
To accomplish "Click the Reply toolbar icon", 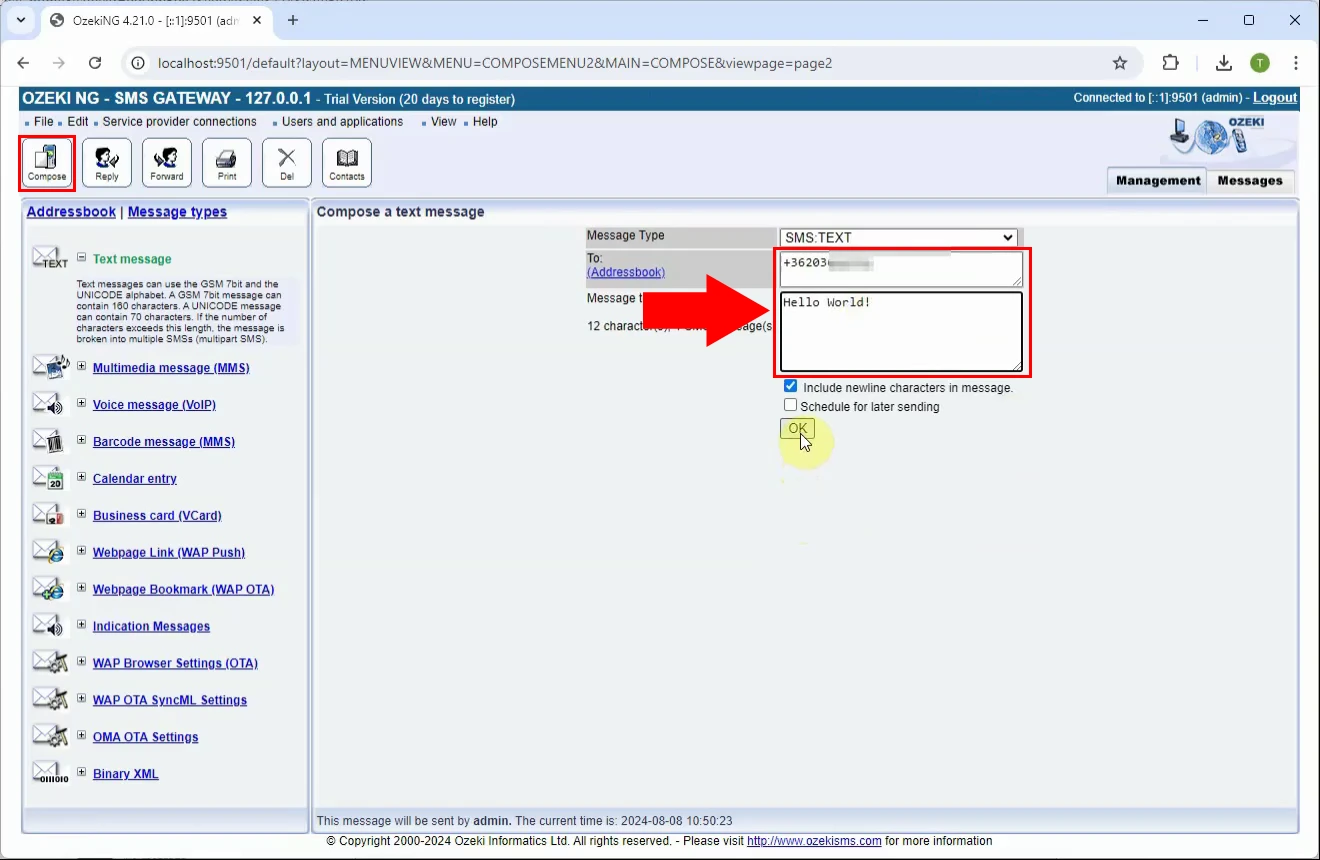I will pyautogui.click(x=107, y=162).
